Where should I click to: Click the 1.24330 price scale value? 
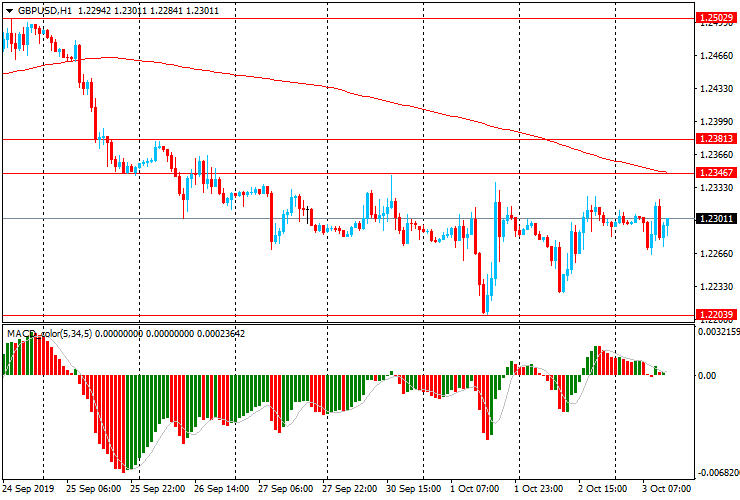(x=717, y=89)
